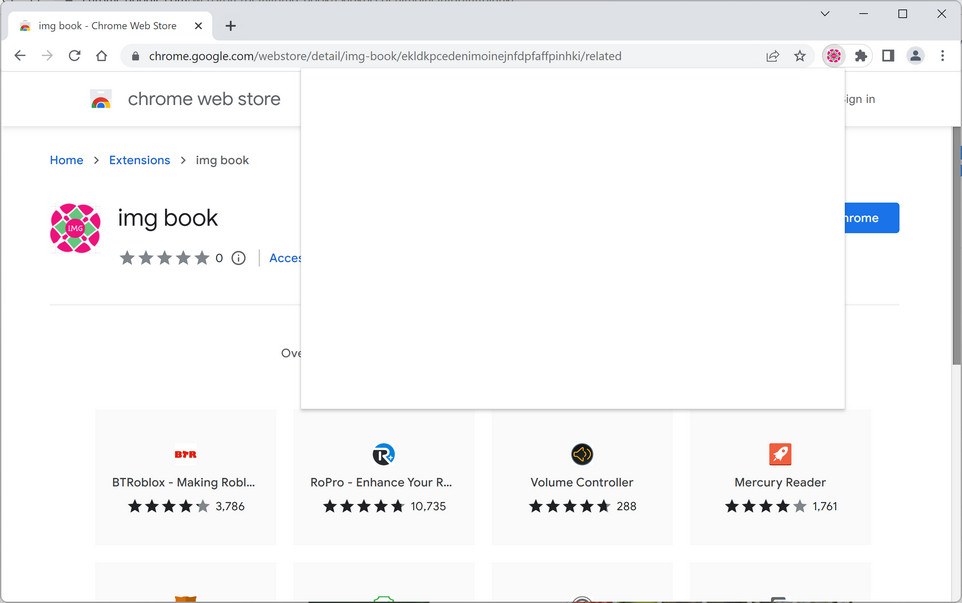The height and width of the screenshot is (603, 962).
Task: Go back to the previous page
Action: (20, 56)
